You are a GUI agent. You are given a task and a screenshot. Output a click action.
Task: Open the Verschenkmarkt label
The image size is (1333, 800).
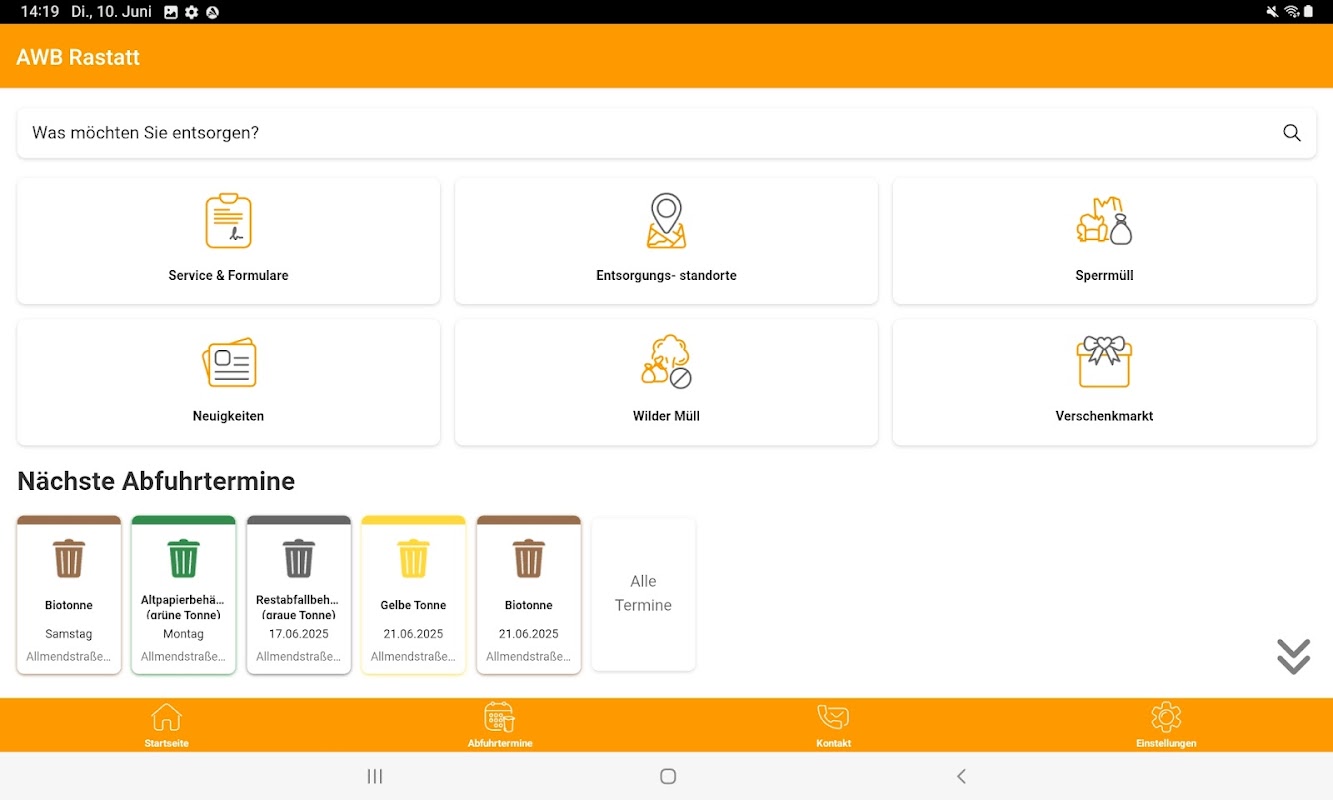(1104, 416)
